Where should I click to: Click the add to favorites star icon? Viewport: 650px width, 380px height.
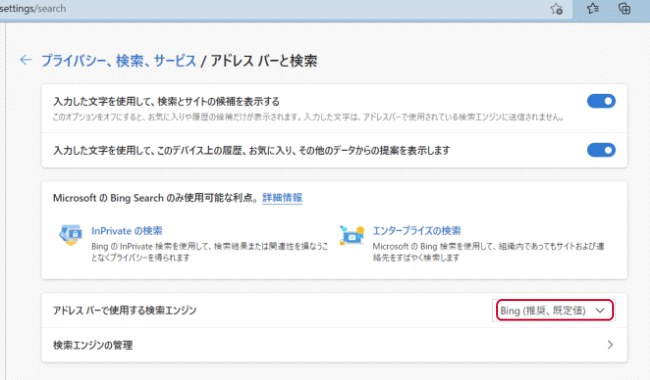[556, 9]
